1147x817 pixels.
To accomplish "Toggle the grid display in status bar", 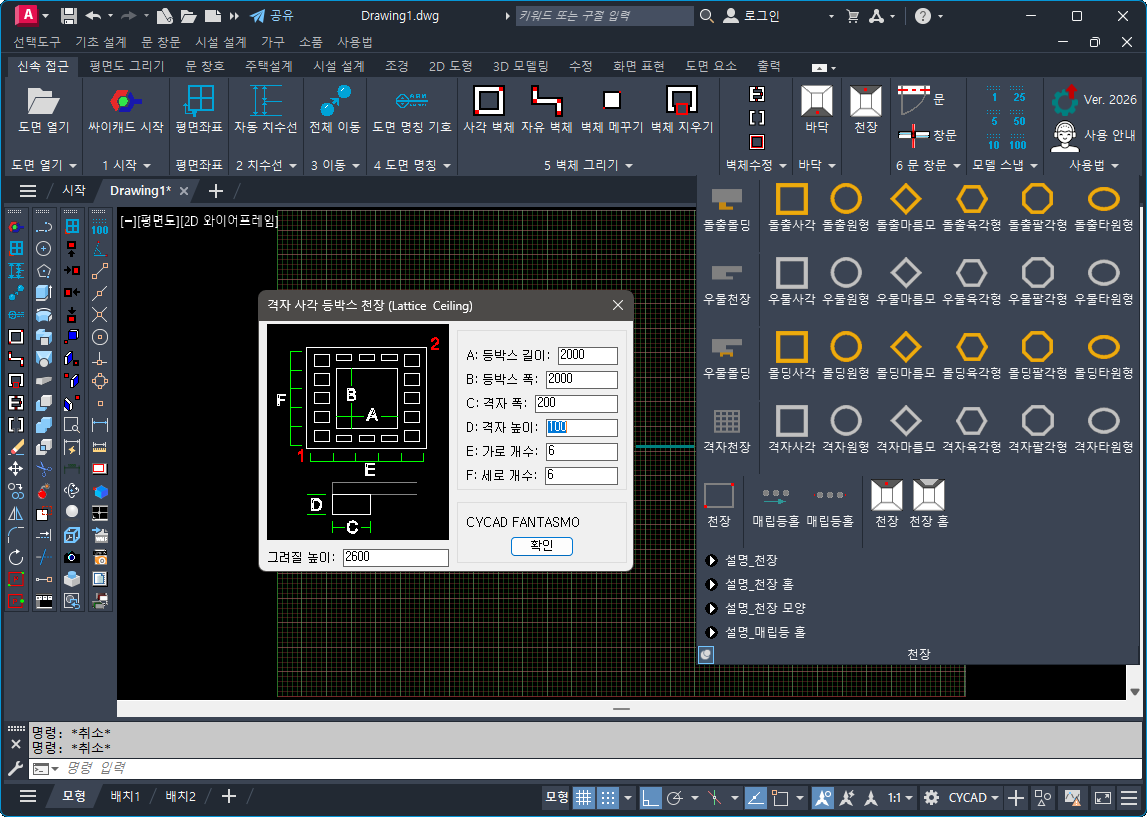I will [x=583, y=797].
